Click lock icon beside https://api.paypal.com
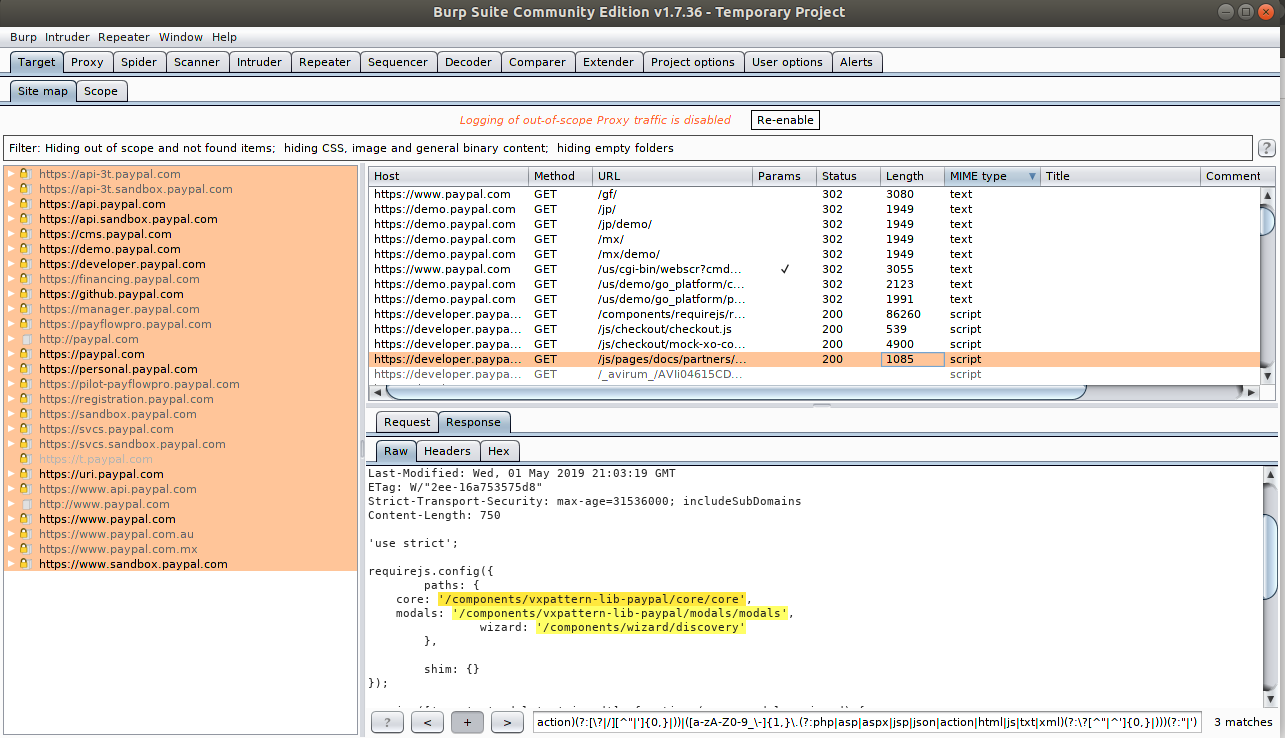The width and height of the screenshot is (1285, 738). click(26, 204)
